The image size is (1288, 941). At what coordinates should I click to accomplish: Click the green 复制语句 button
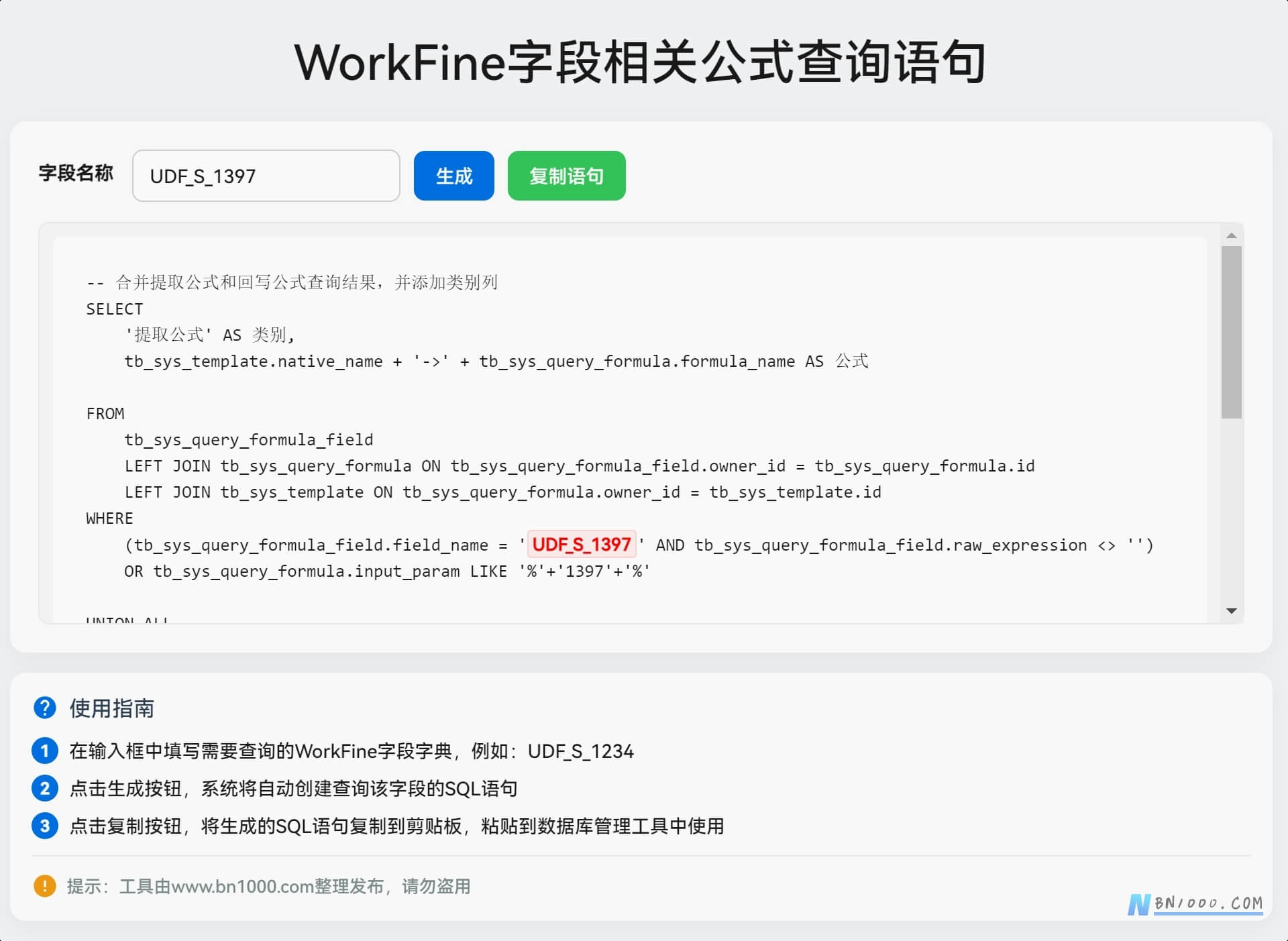click(567, 176)
